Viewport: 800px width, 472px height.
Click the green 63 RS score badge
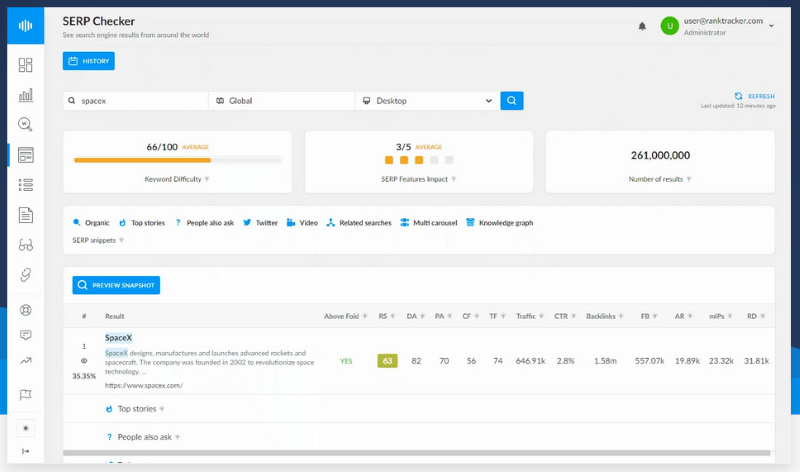387,361
